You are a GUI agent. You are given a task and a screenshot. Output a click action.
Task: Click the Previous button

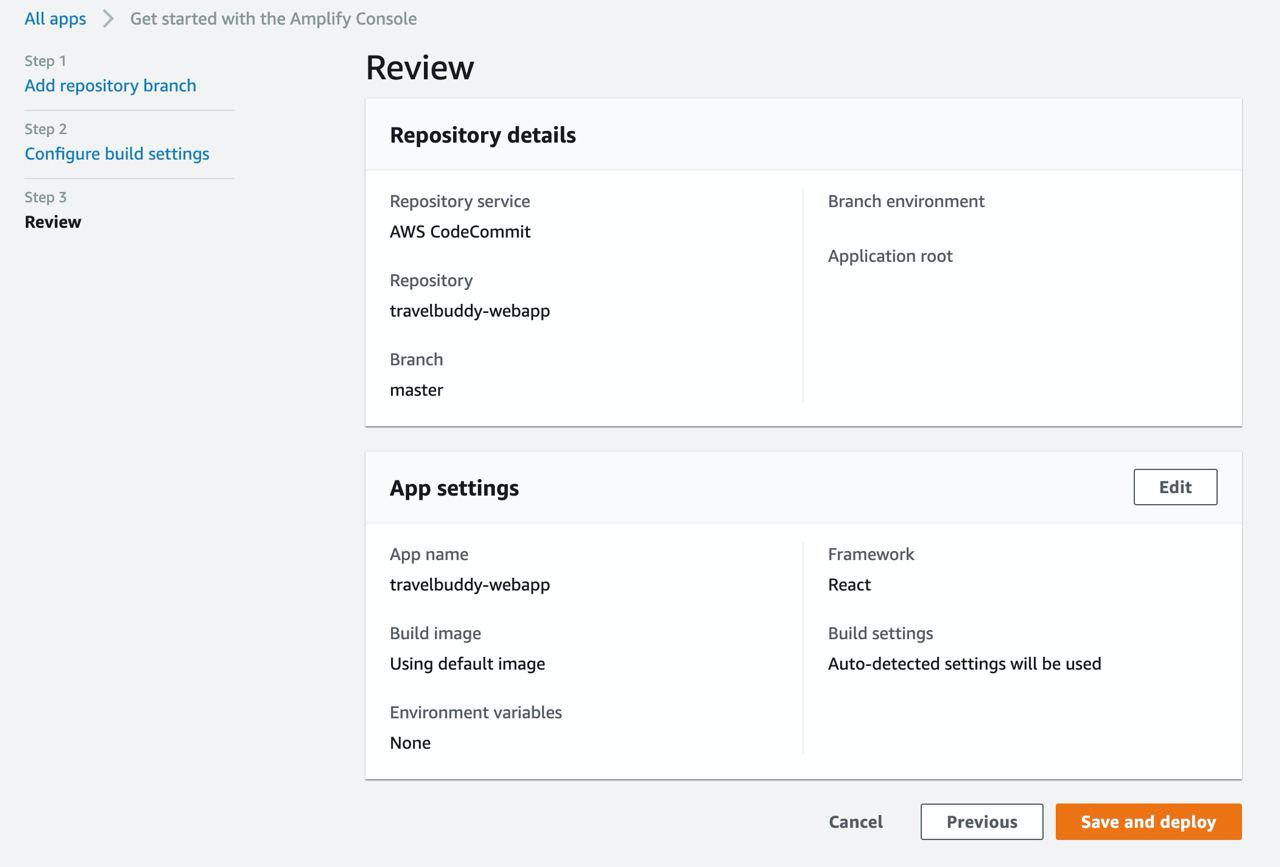point(981,821)
